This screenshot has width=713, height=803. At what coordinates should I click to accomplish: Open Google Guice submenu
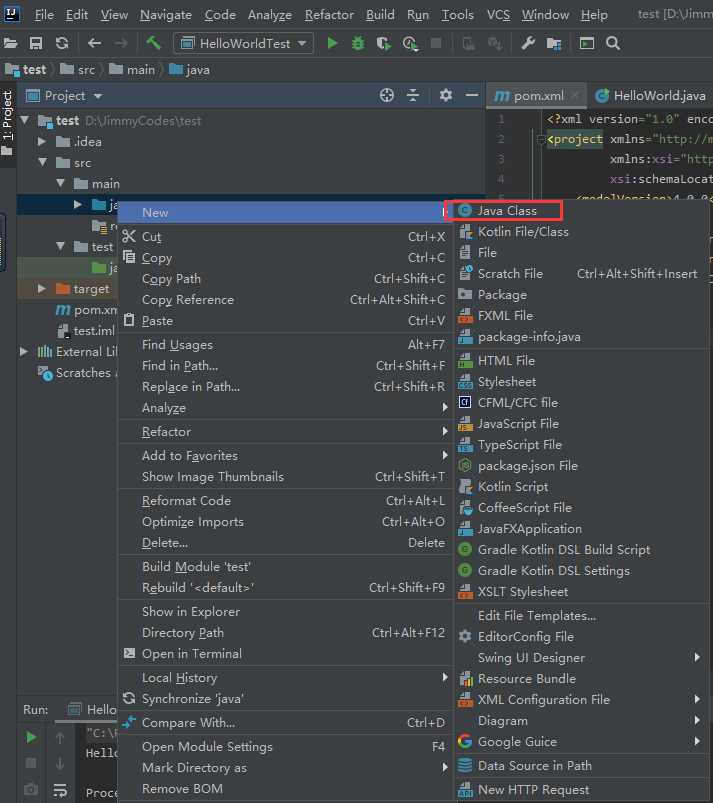point(582,742)
